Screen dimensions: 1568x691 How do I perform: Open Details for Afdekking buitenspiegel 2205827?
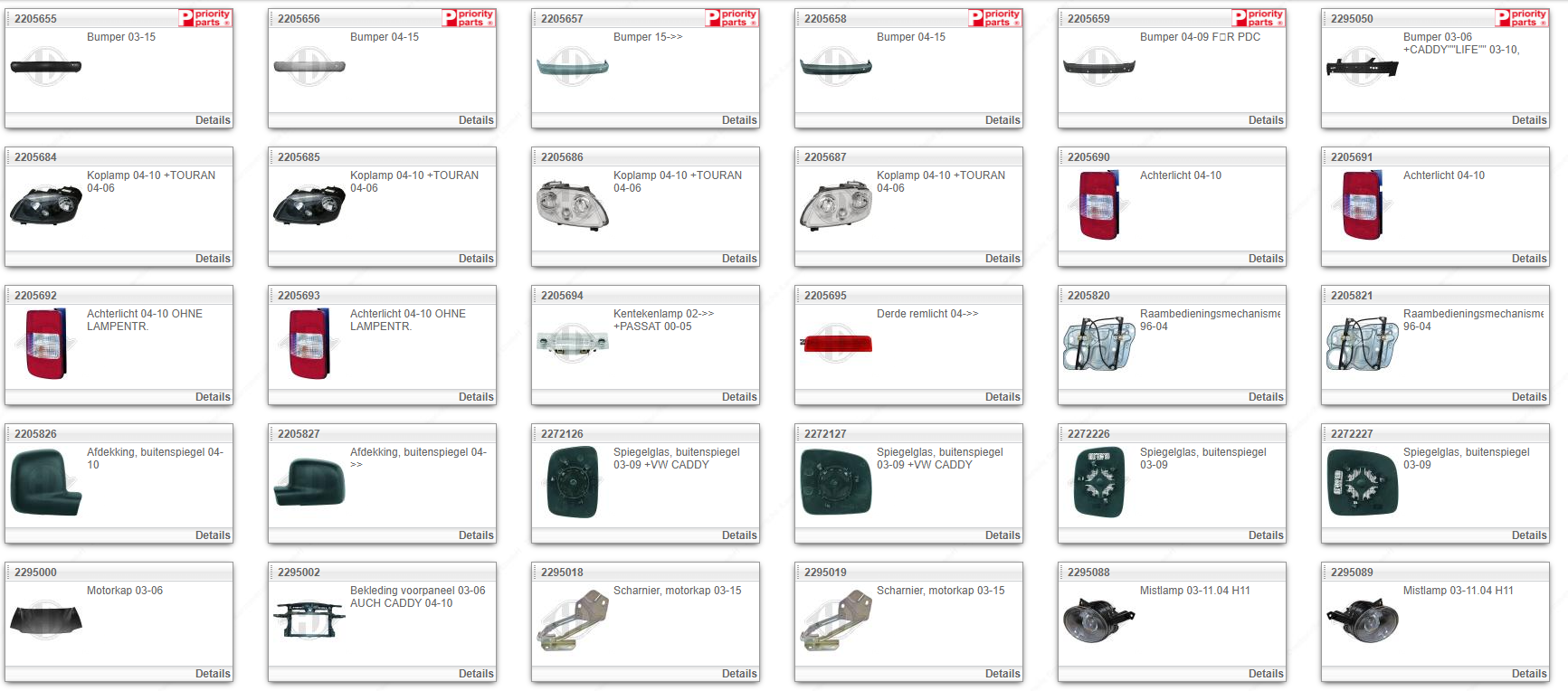coord(476,535)
